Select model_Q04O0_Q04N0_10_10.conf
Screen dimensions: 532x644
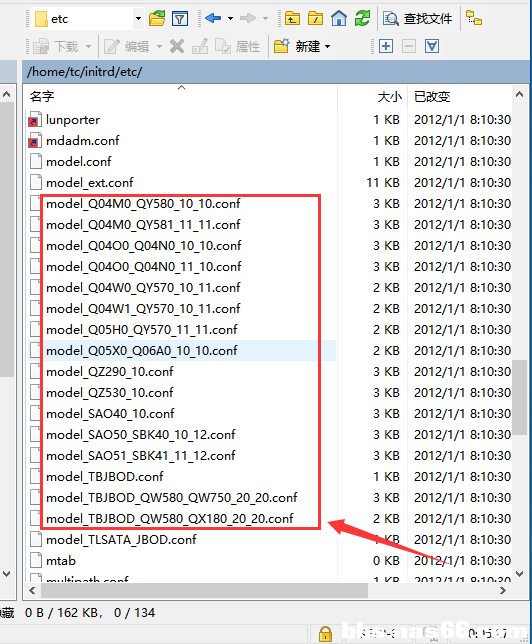click(x=144, y=245)
